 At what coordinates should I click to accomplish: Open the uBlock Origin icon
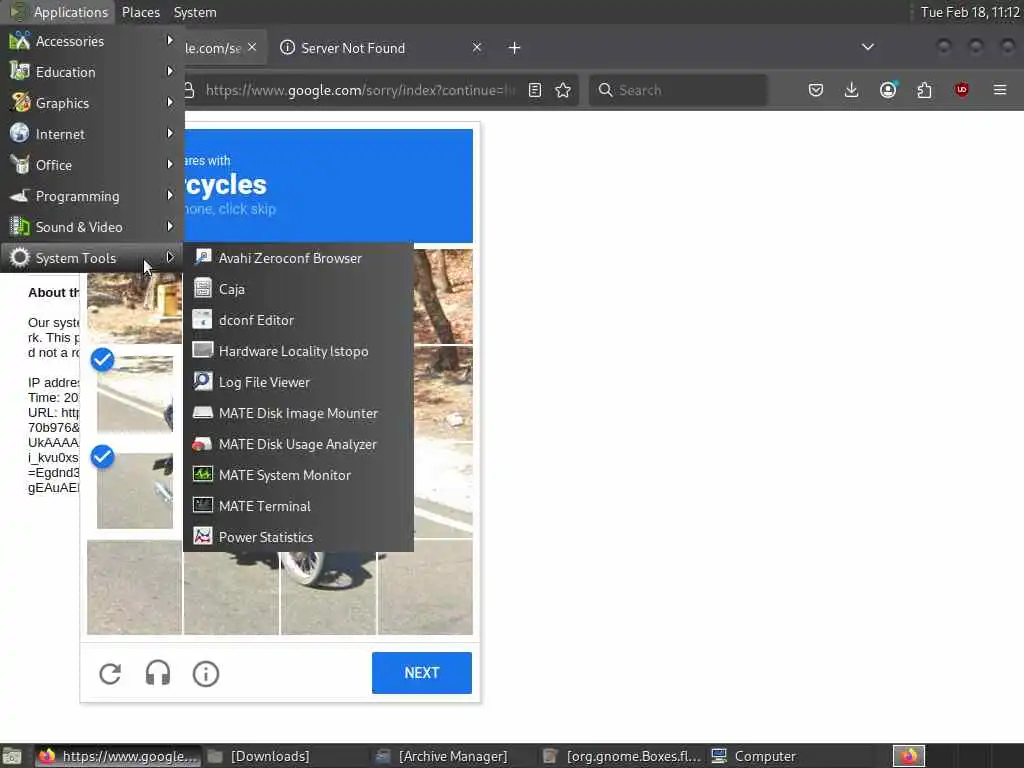(961, 90)
